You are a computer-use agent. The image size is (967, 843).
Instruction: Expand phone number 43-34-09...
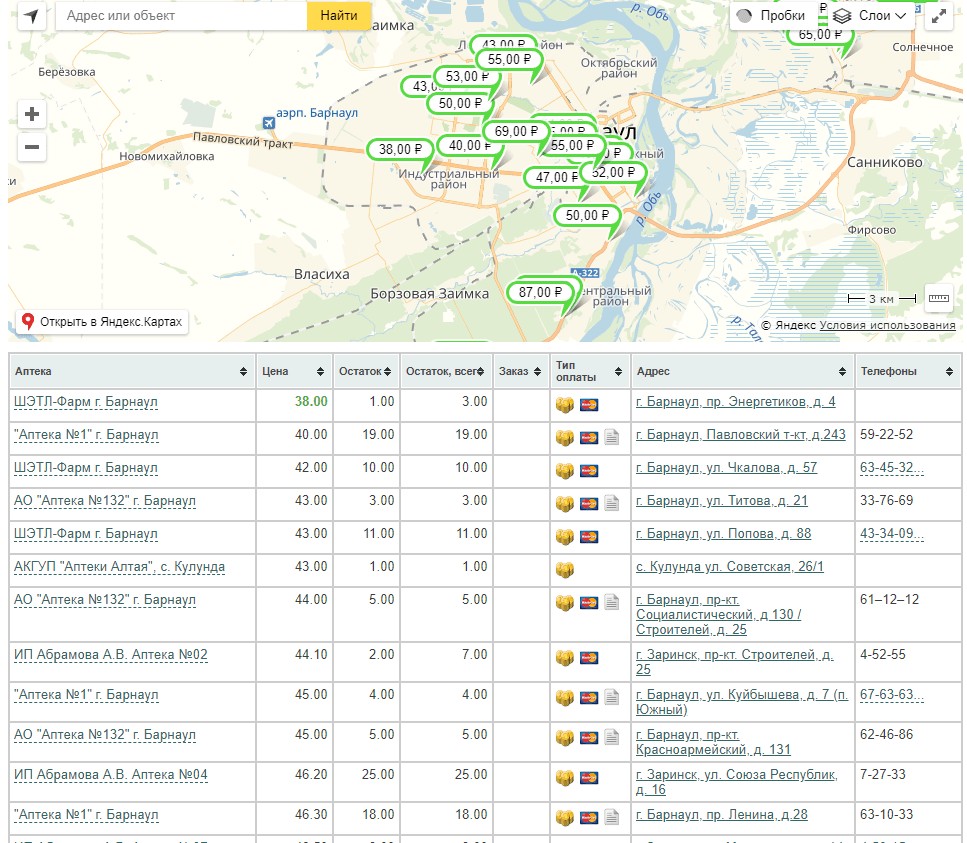pos(892,534)
